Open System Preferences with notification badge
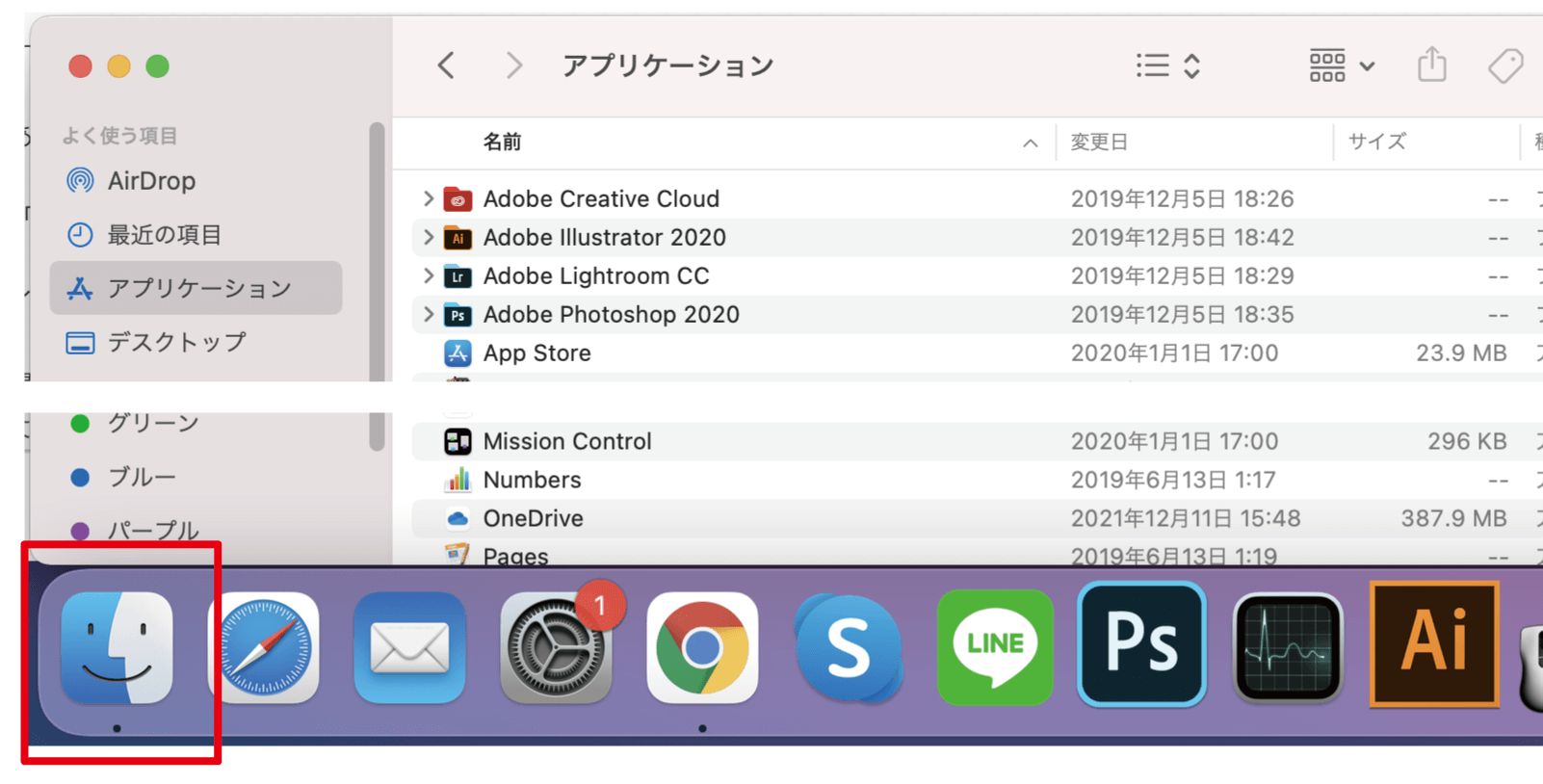 (x=556, y=648)
